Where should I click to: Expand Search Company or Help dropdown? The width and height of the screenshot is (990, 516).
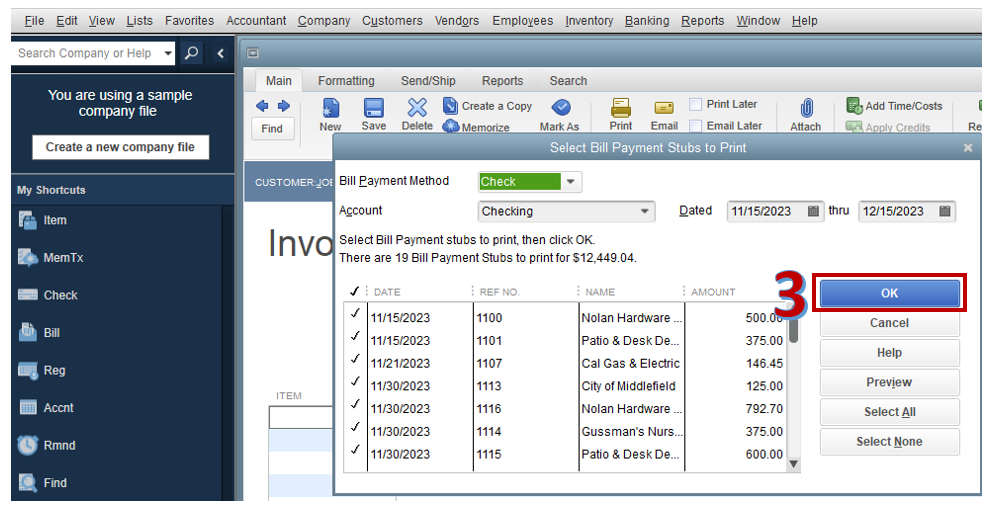pos(167,53)
